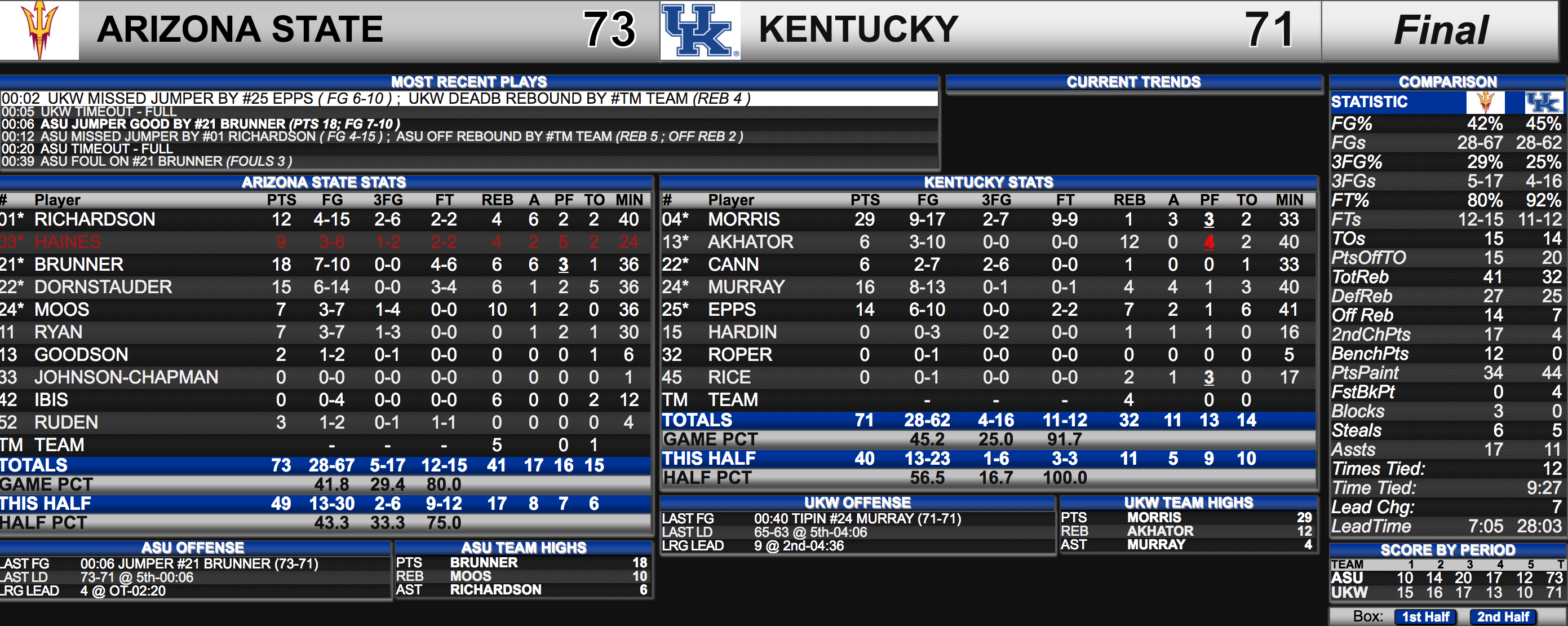This screenshot has height=626, width=1568.
Task: Select the ASU pitchfork icon in Comparison header
Action: pos(1485,102)
